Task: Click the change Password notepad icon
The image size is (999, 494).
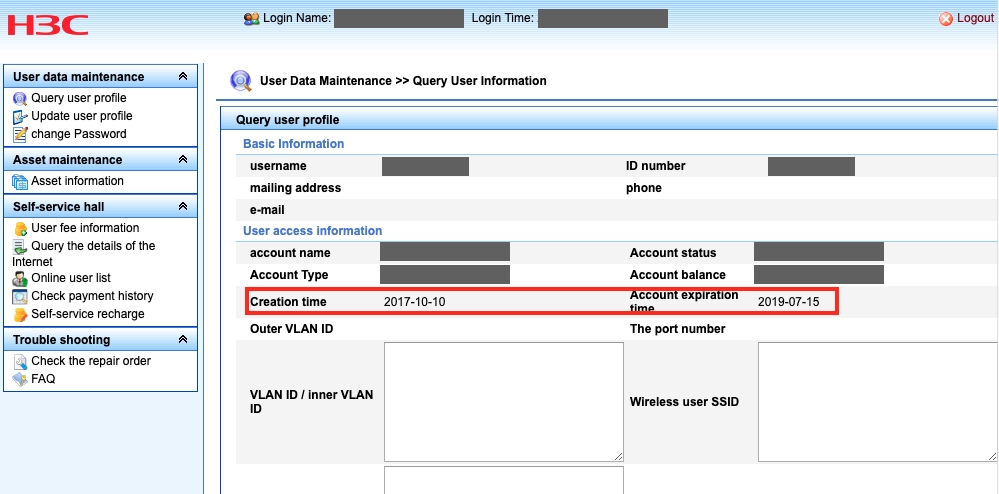Action: tap(20, 134)
